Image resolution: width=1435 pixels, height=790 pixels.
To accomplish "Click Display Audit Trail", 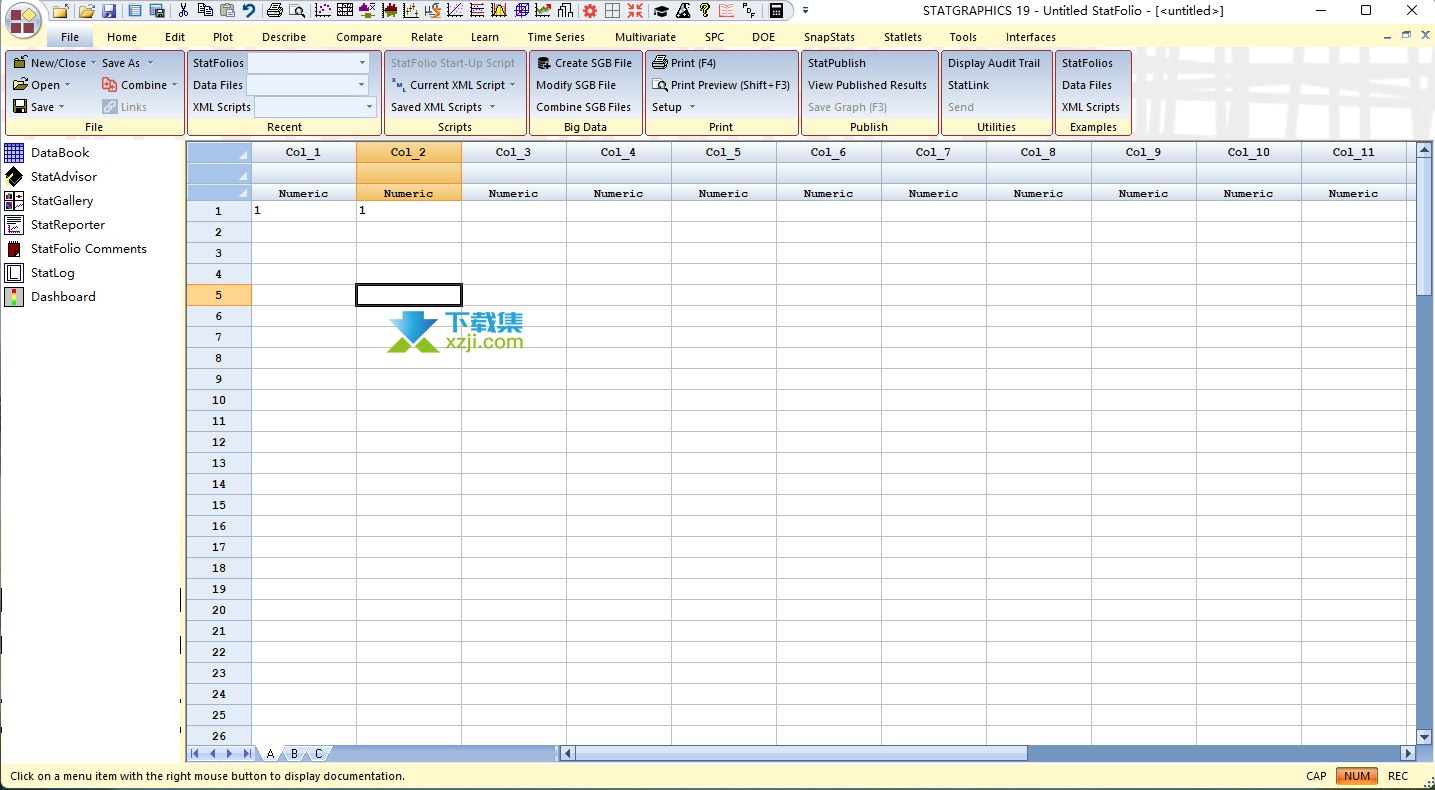I will tap(994, 63).
